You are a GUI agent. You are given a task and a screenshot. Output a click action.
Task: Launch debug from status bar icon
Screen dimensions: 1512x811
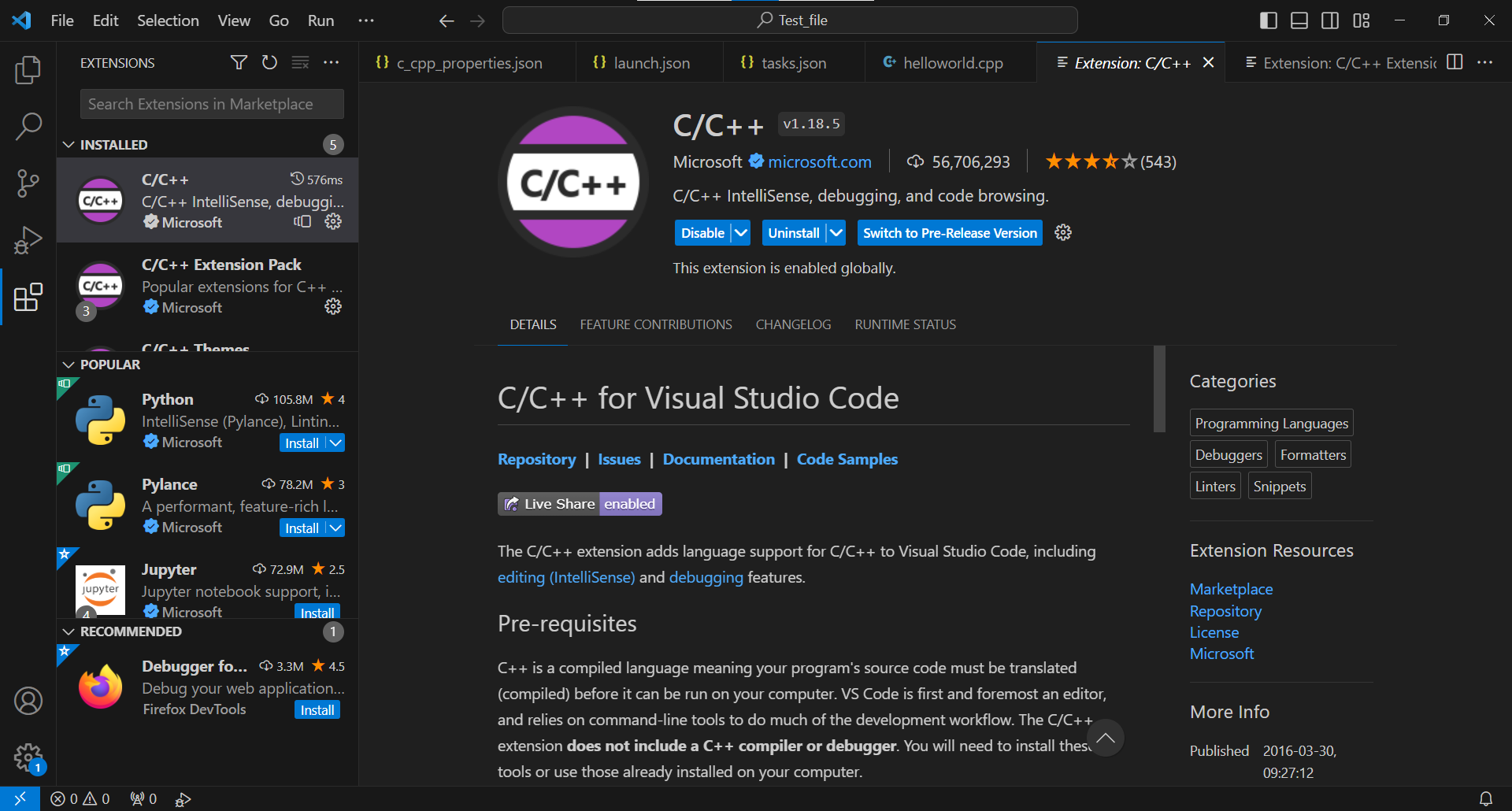pyautogui.click(x=183, y=799)
